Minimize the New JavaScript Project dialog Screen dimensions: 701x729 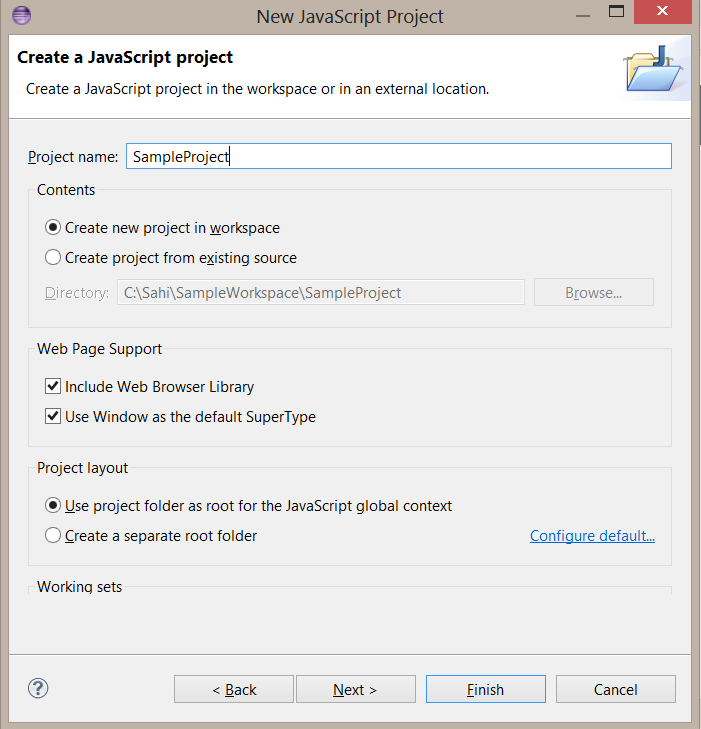[582, 14]
